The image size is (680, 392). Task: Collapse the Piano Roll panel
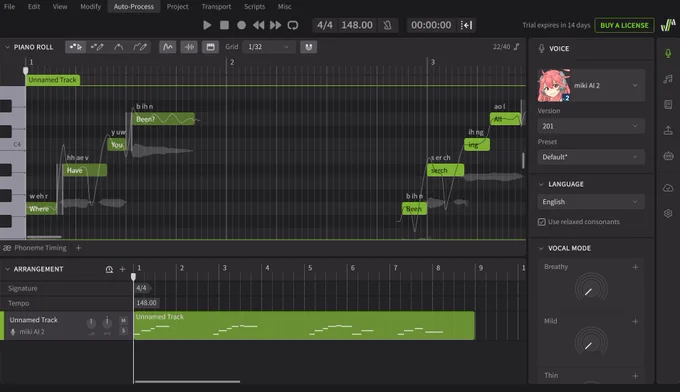point(7,47)
